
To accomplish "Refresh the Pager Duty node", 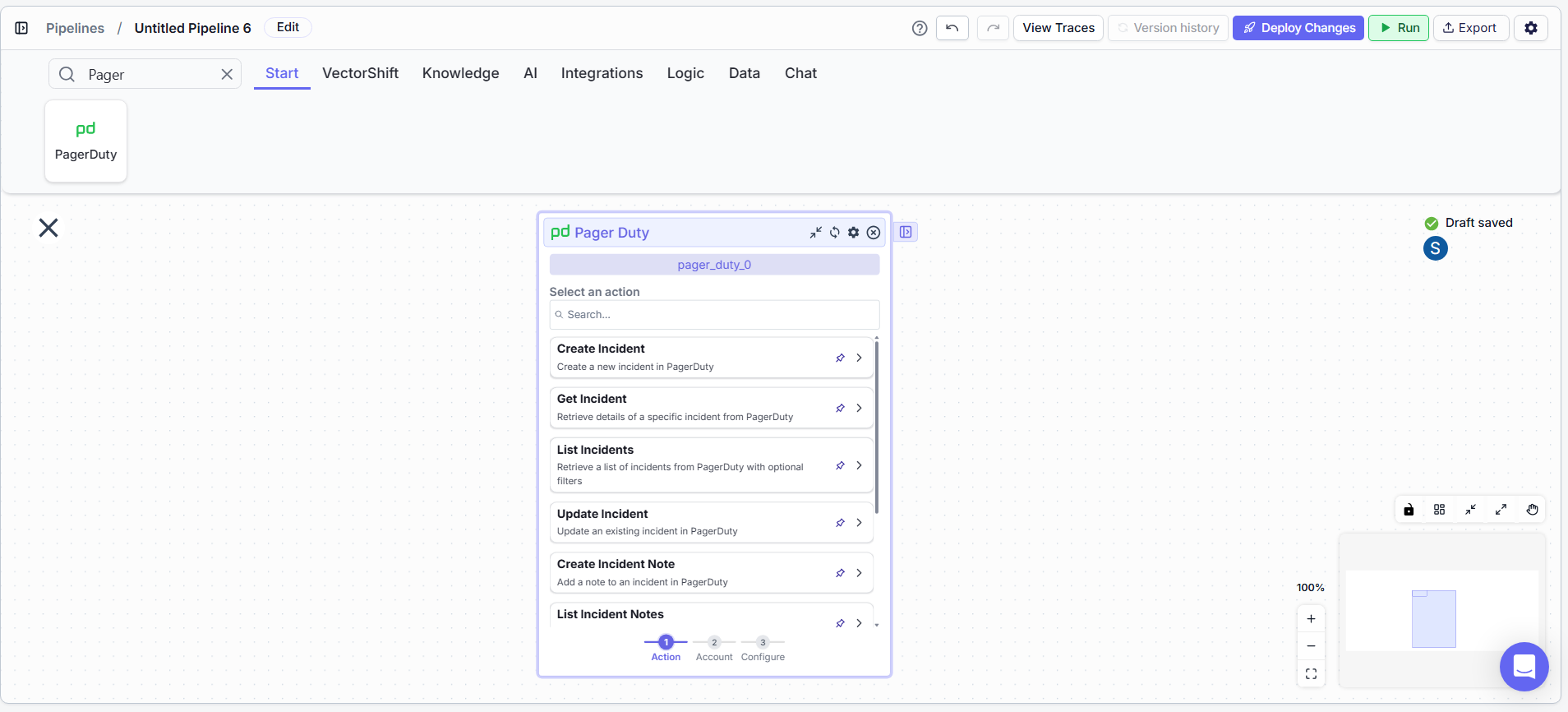I will click(835, 233).
